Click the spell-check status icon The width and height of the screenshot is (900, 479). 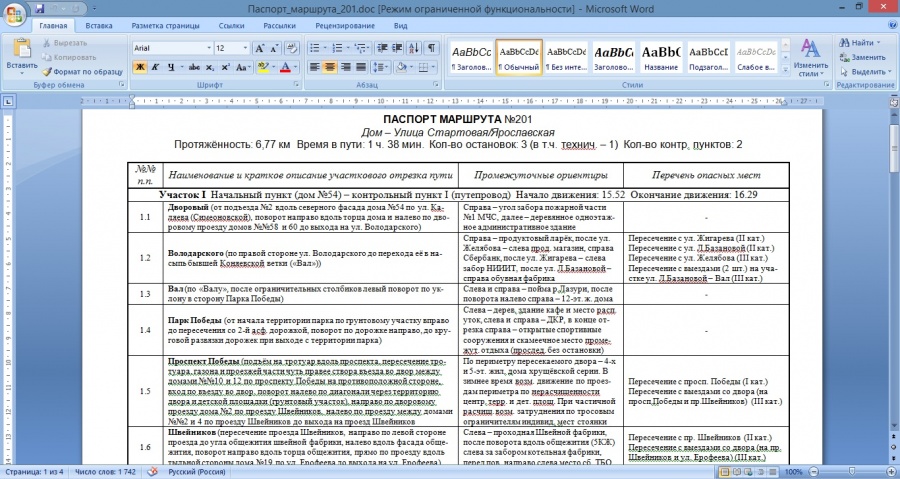pyautogui.click(x=152, y=472)
